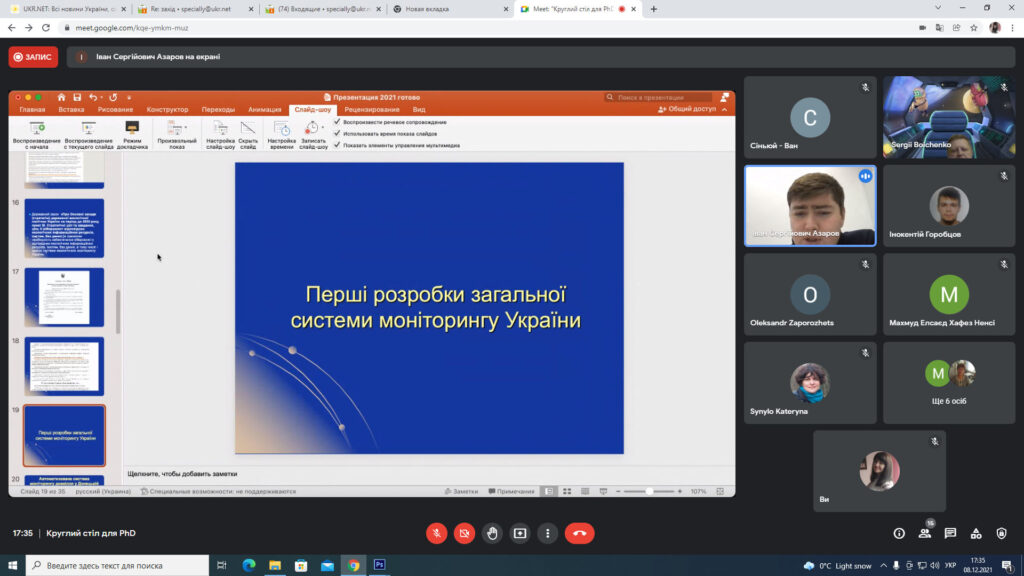
Task: Toggle 'Использовать время показа слайдов' checkbox
Action: (337, 133)
